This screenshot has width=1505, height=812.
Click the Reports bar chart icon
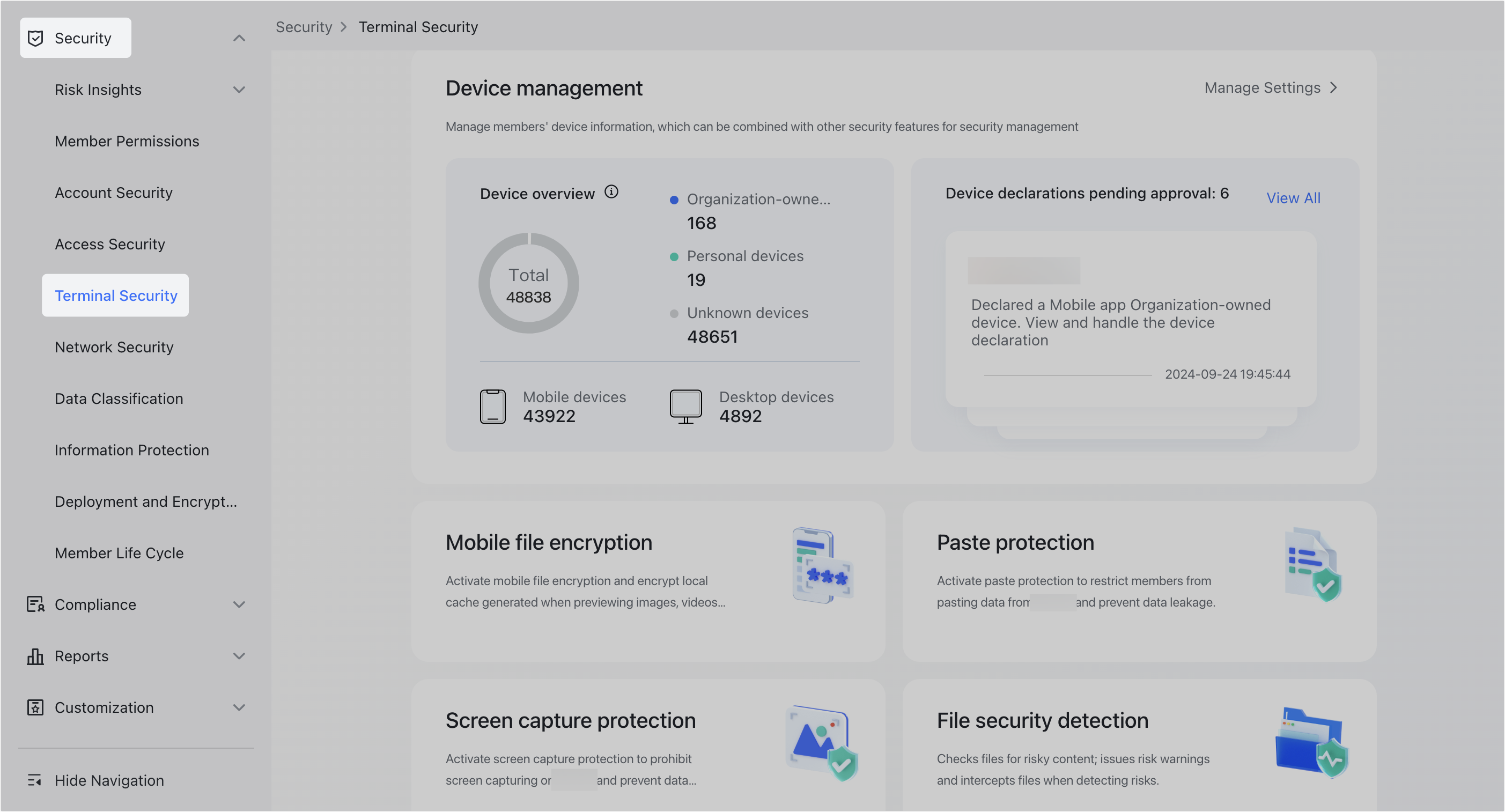click(35, 656)
